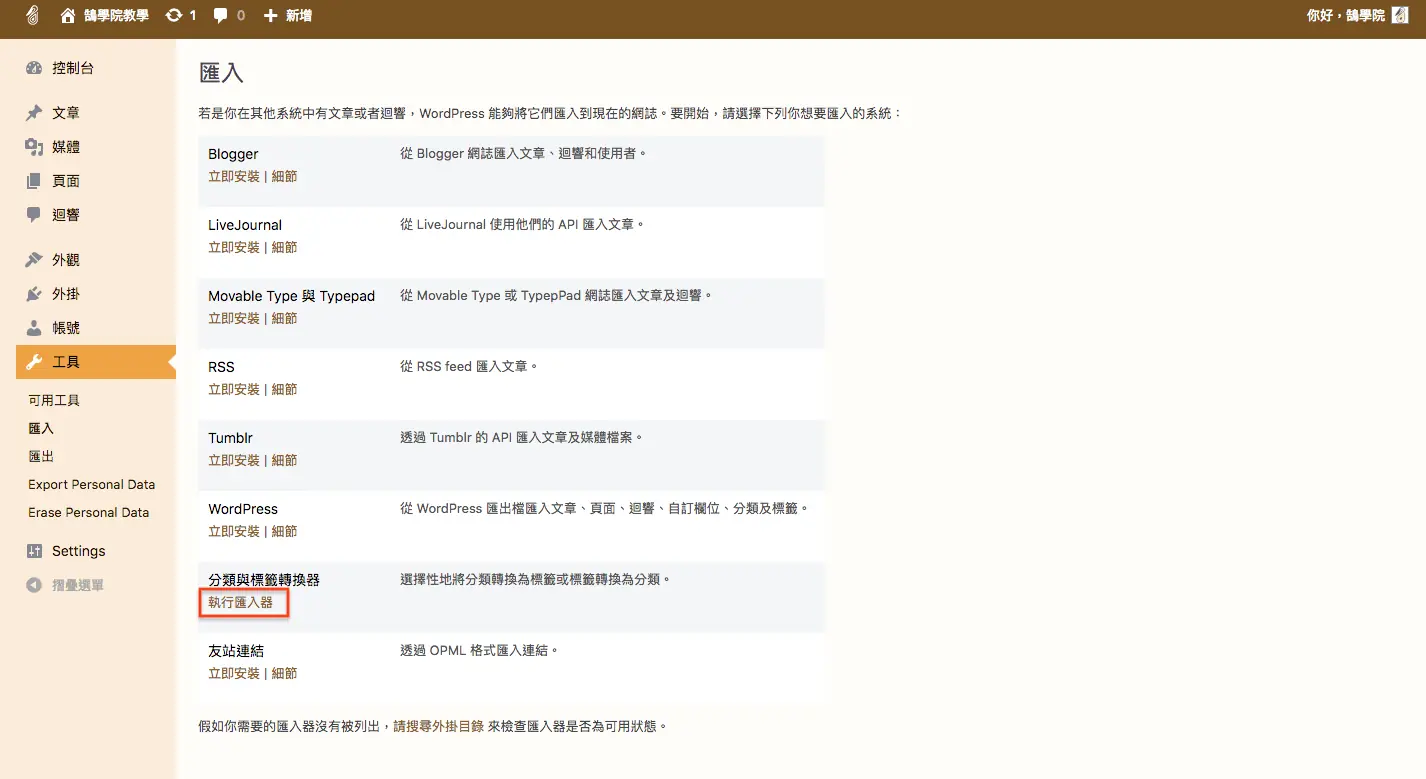This screenshot has width=1426, height=779.
Task: Open the 匯出 submenu item
Action: 41,456
